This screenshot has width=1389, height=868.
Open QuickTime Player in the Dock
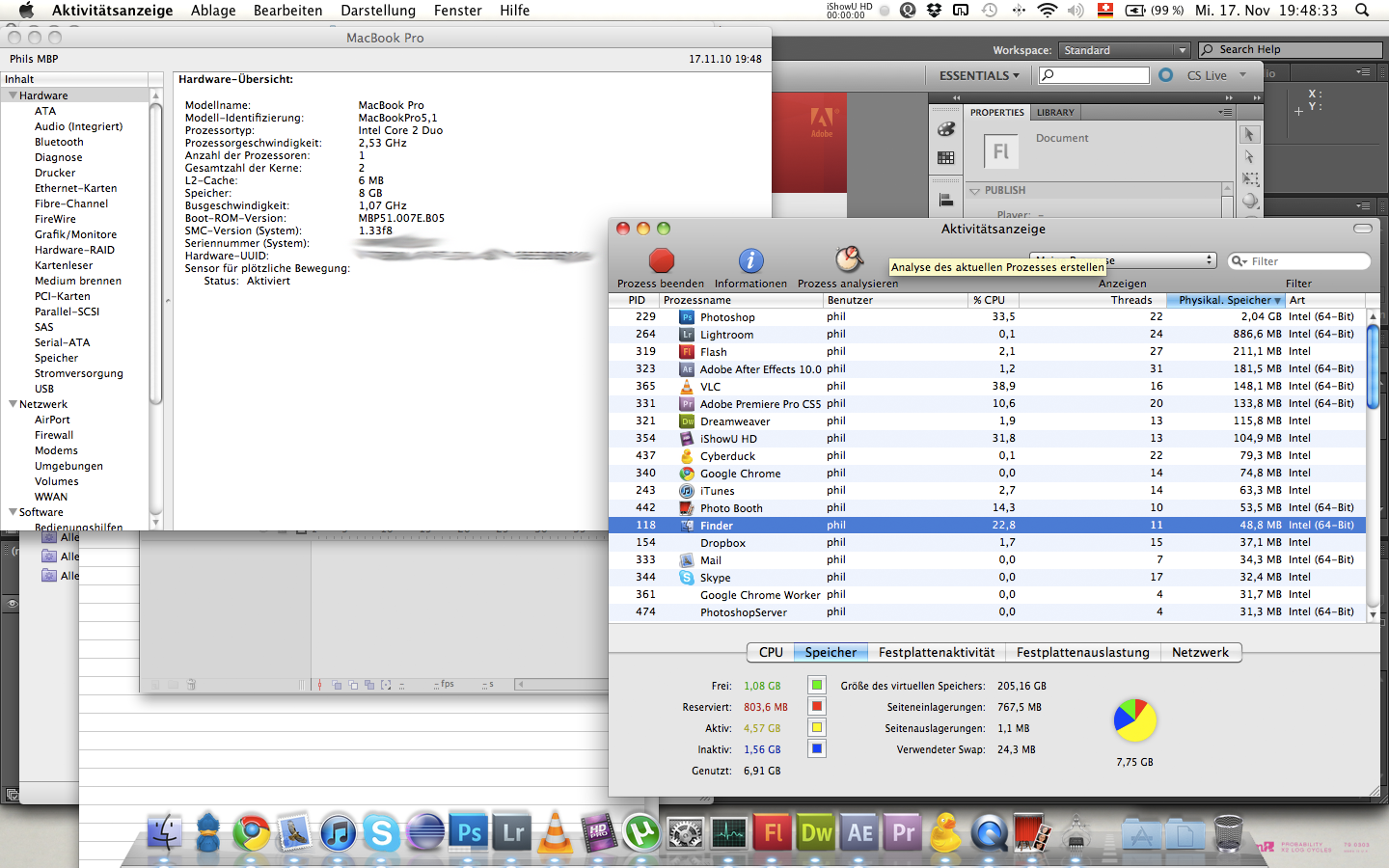tap(990, 832)
